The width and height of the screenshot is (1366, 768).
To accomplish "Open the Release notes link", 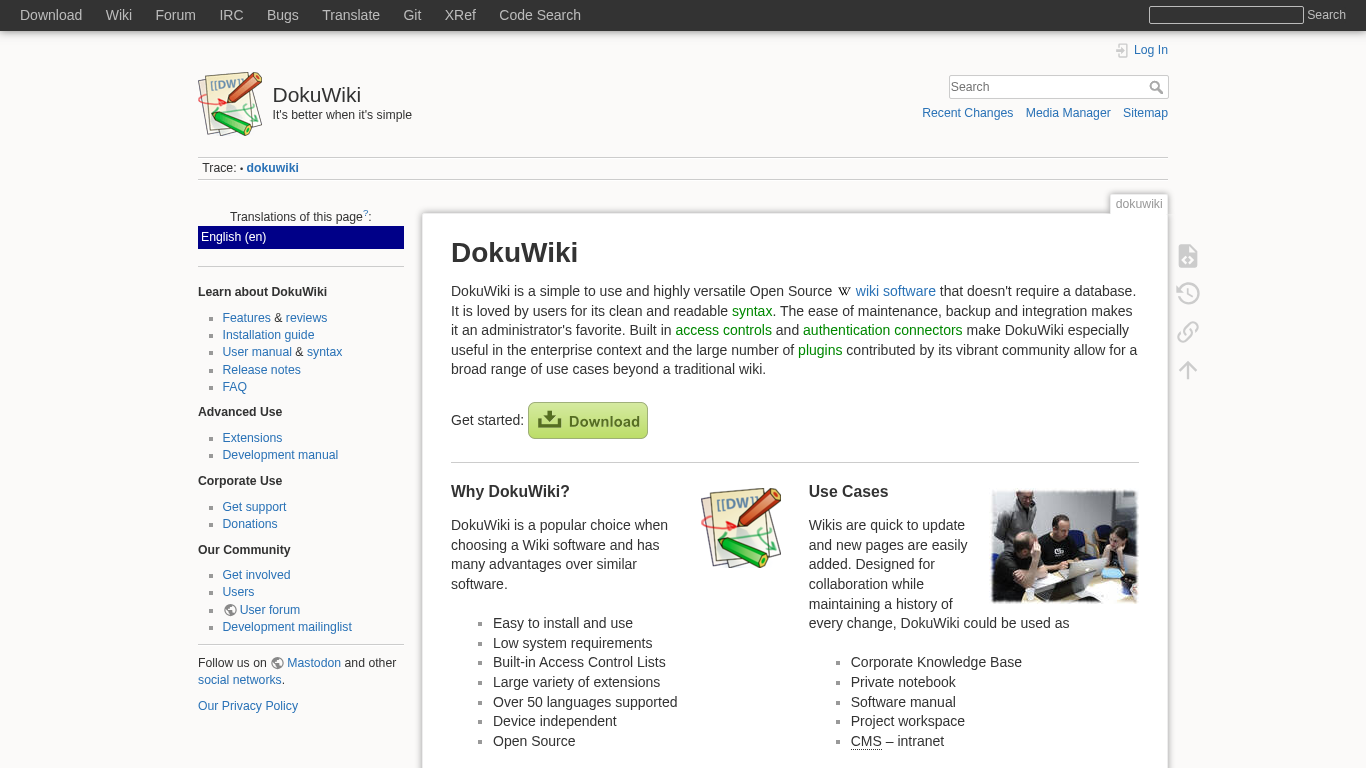I will click(261, 370).
